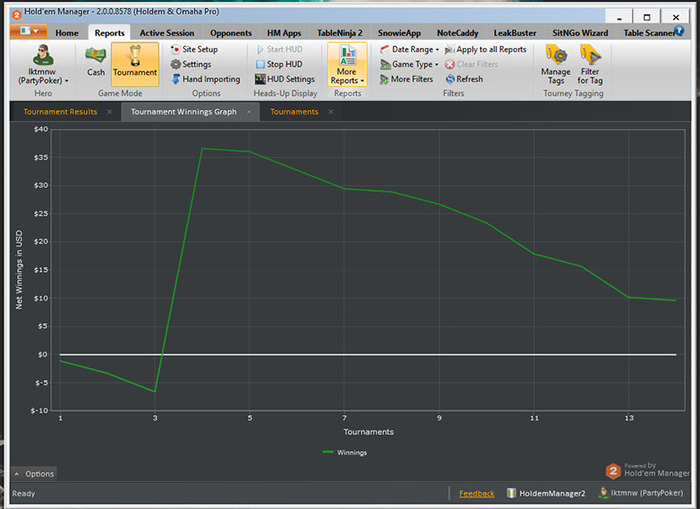Select the Tournament Winnings Graph tab

point(183,112)
